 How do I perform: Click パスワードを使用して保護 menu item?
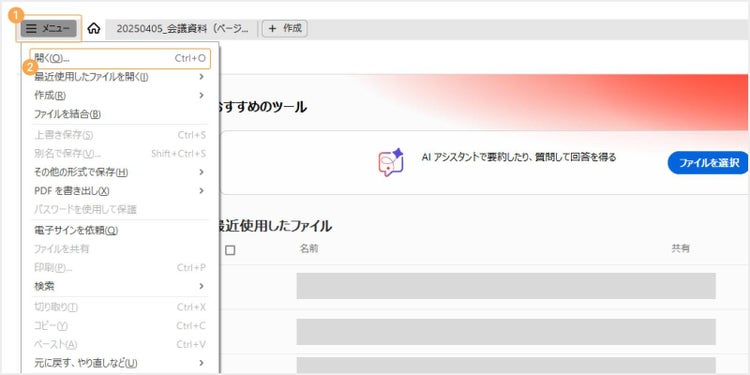coord(120,210)
